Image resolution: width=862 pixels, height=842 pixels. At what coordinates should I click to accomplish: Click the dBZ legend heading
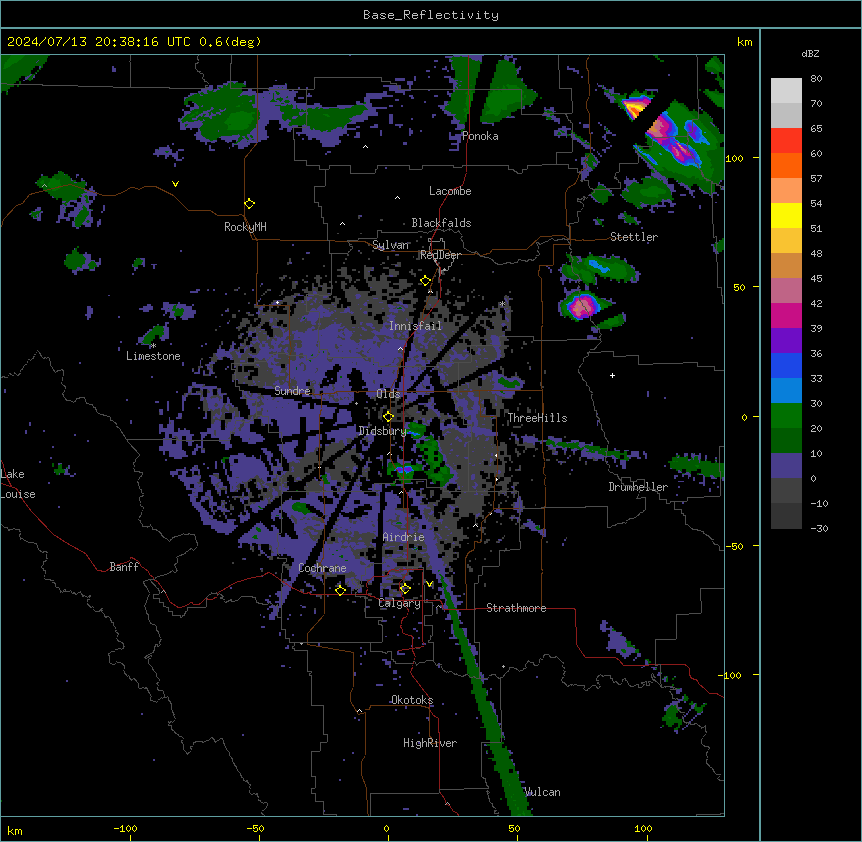pos(810,53)
